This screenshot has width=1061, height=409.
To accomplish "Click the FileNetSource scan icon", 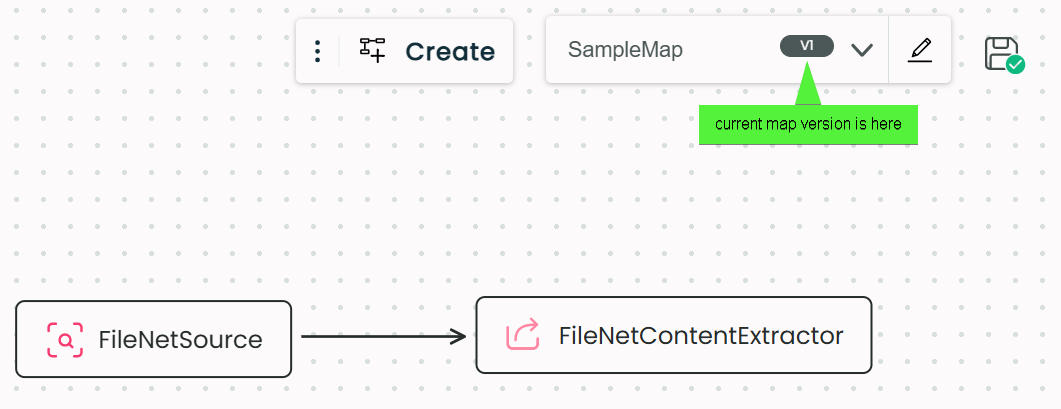I will pyautogui.click(x=65, y=340).
